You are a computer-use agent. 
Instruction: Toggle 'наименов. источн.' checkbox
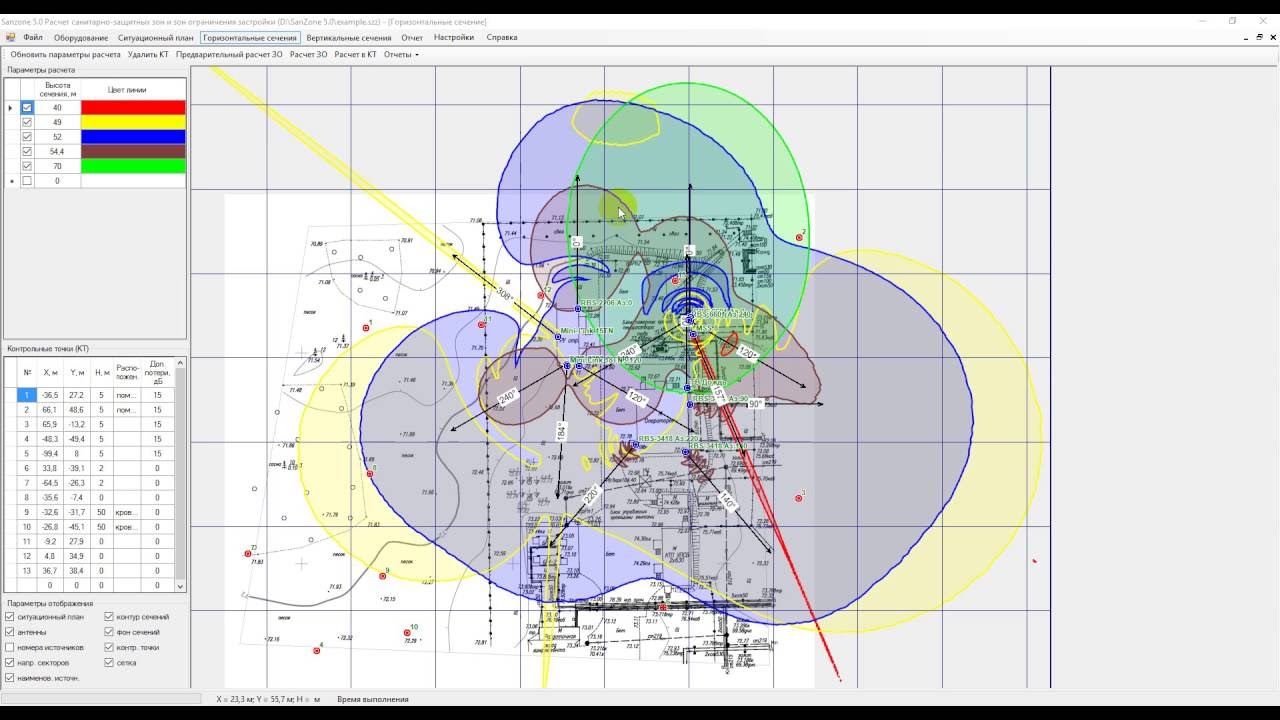coord(10,677)
